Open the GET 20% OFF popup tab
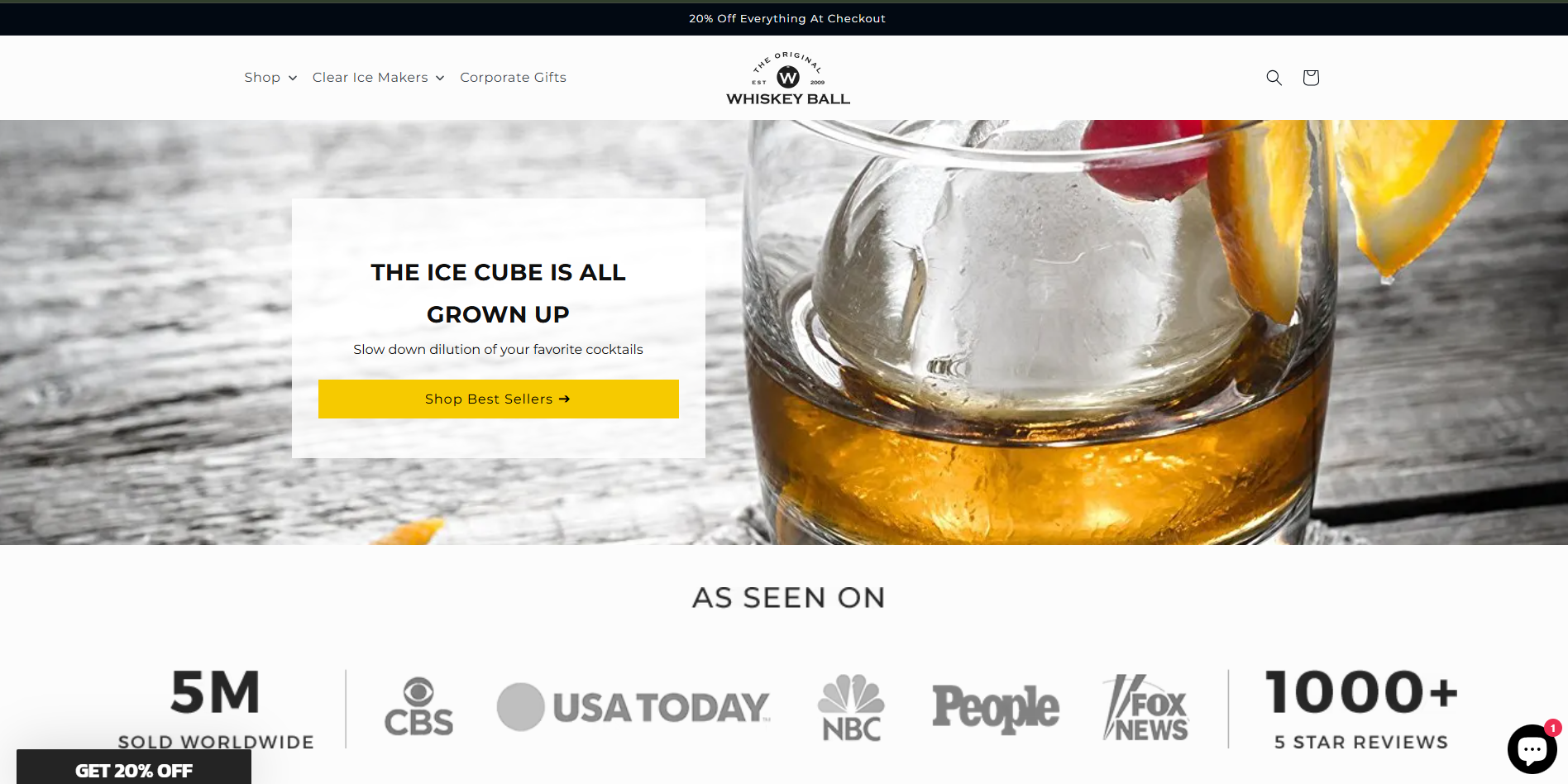This screenshot has height=784, width=1568. click(134, 767)
